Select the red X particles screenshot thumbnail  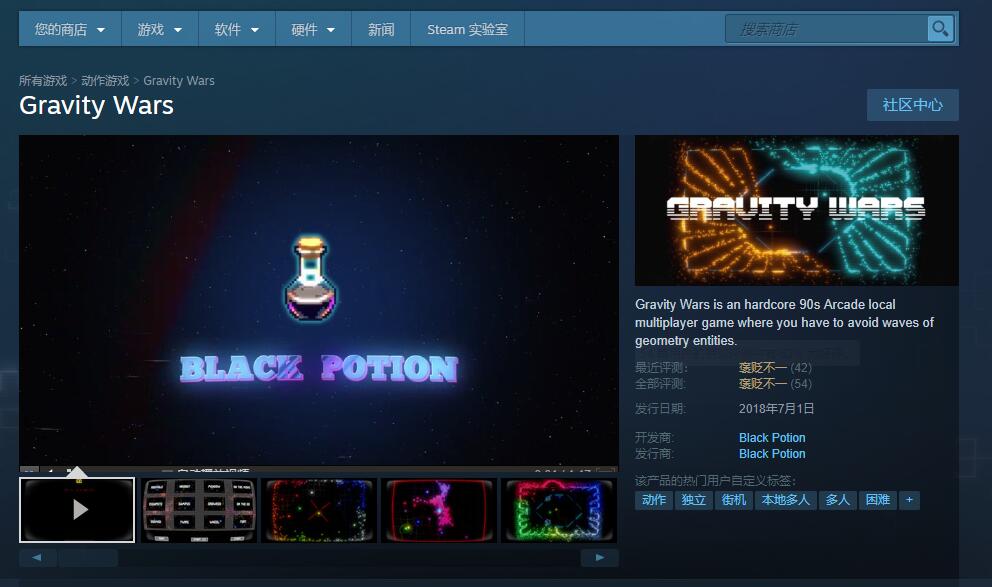[x=318, y=510]
